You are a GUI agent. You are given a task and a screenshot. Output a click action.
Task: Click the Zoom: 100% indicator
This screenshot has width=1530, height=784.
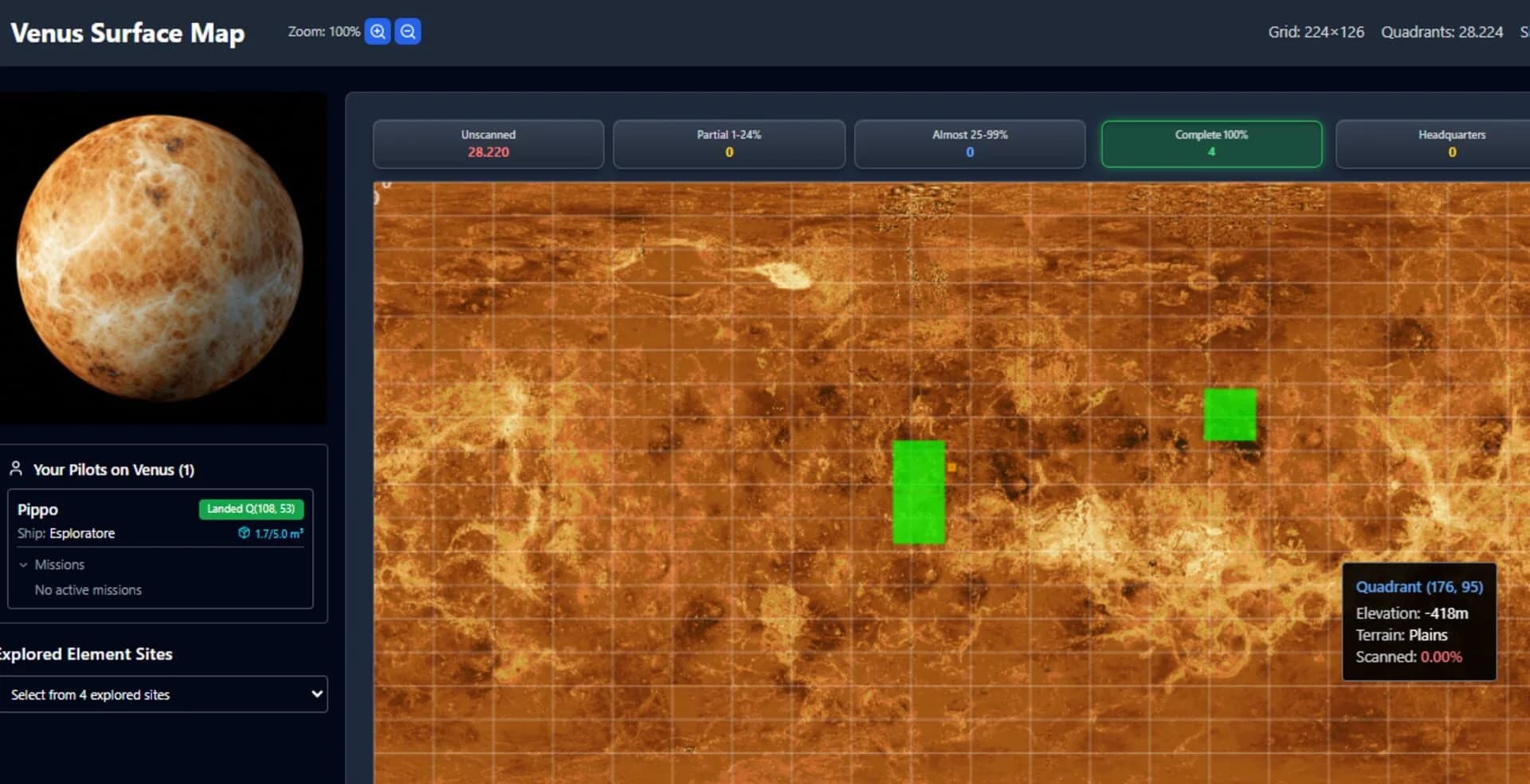(322, 32)
